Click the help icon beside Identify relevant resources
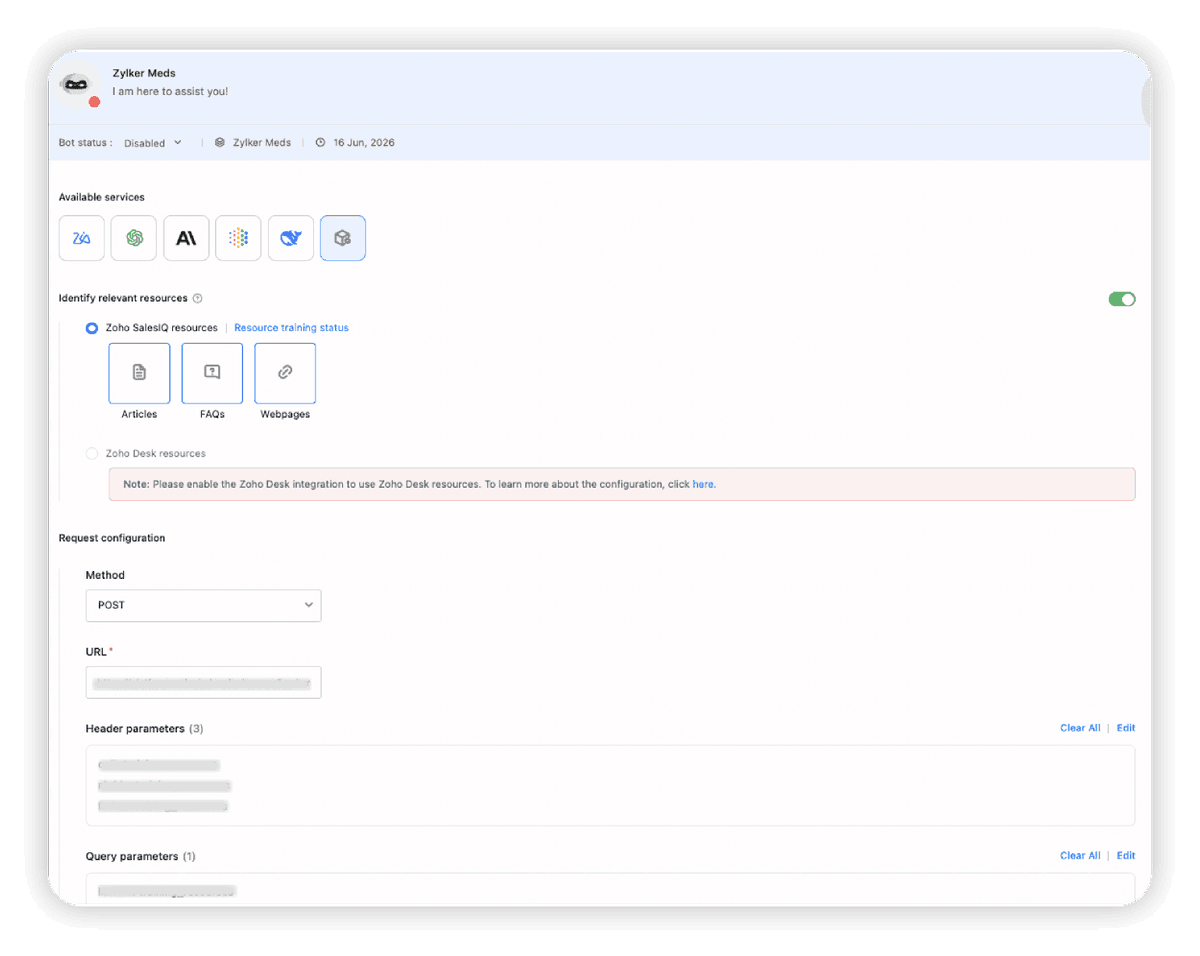1200x956 pixels. click(x=198, y=298)
